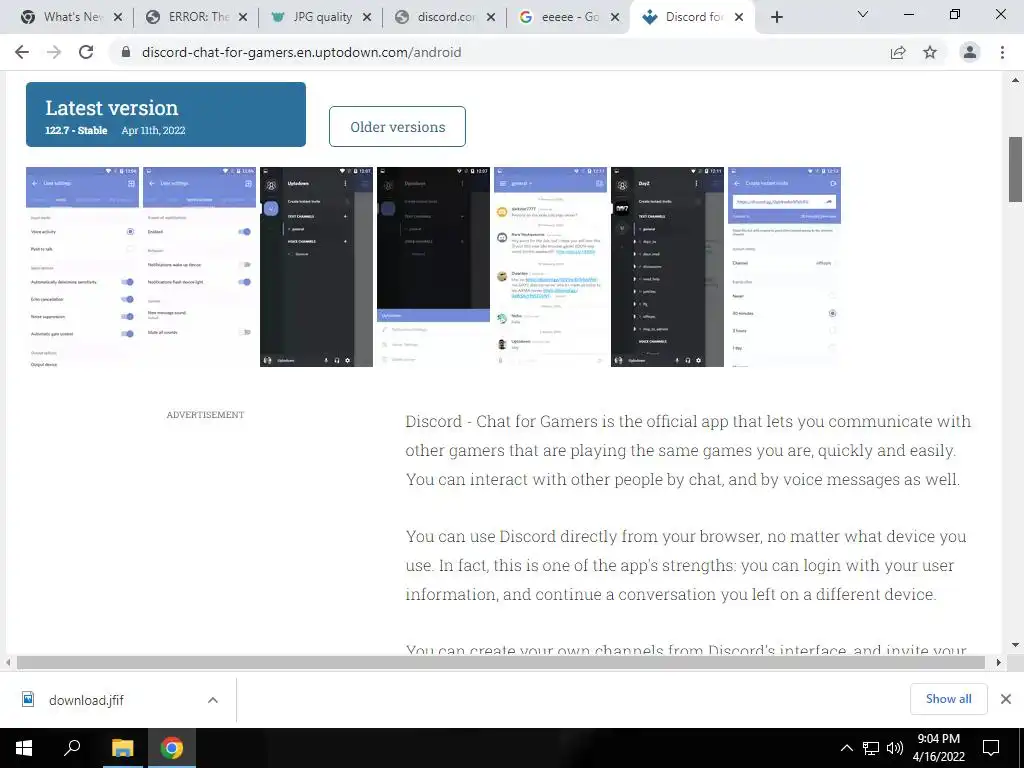
Task: Switch to the What's New tab
Action: 64,17
